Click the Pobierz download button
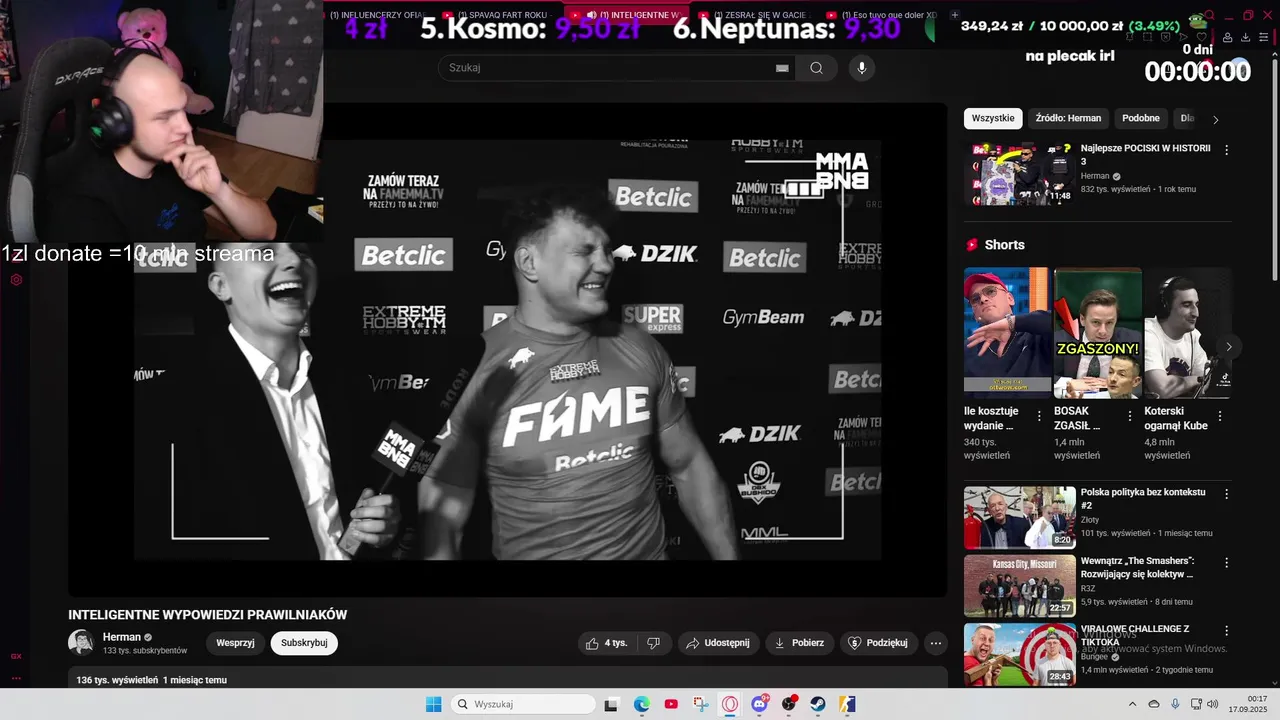This screenshot has width=1280, height=720. [x=799, y=643]
